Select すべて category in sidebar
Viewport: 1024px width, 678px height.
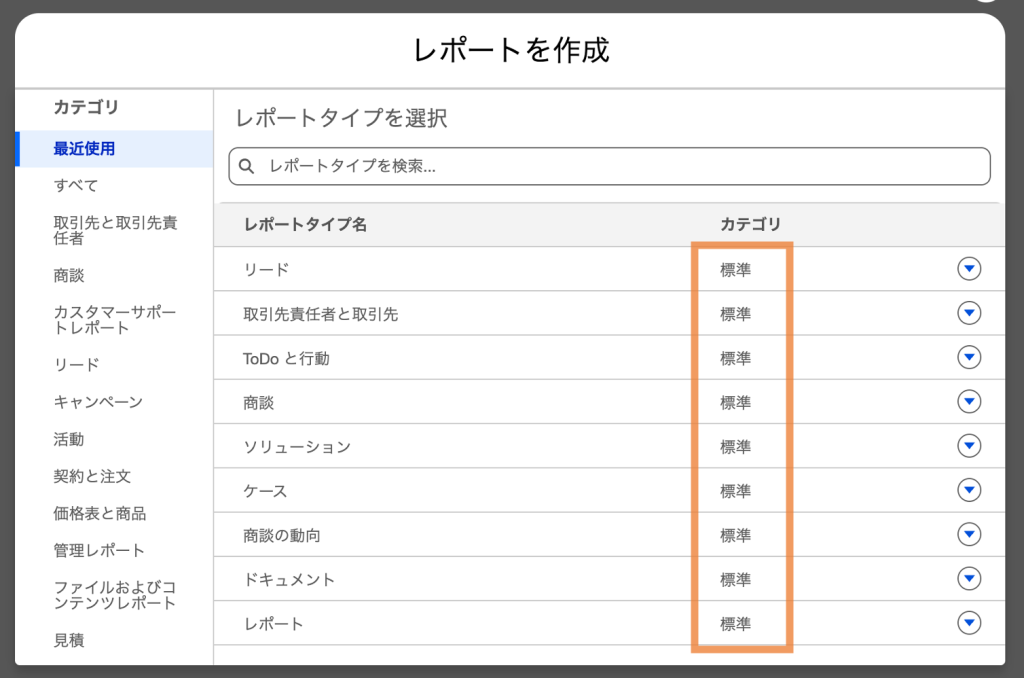coord(76,186)
